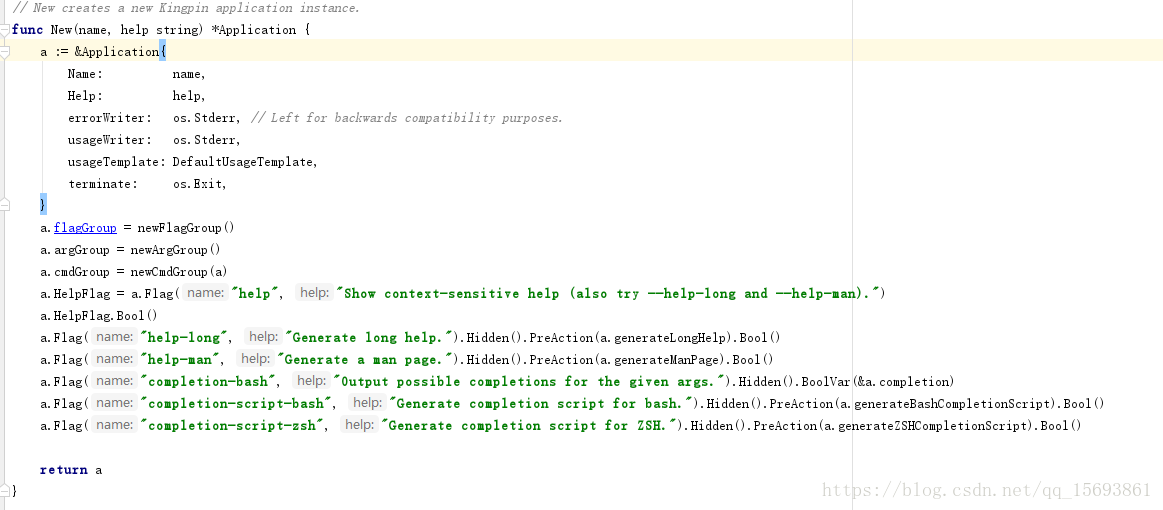Place the cursor on the &Application text
This screenshot has width=1163, height=510.
click(116, 52)
